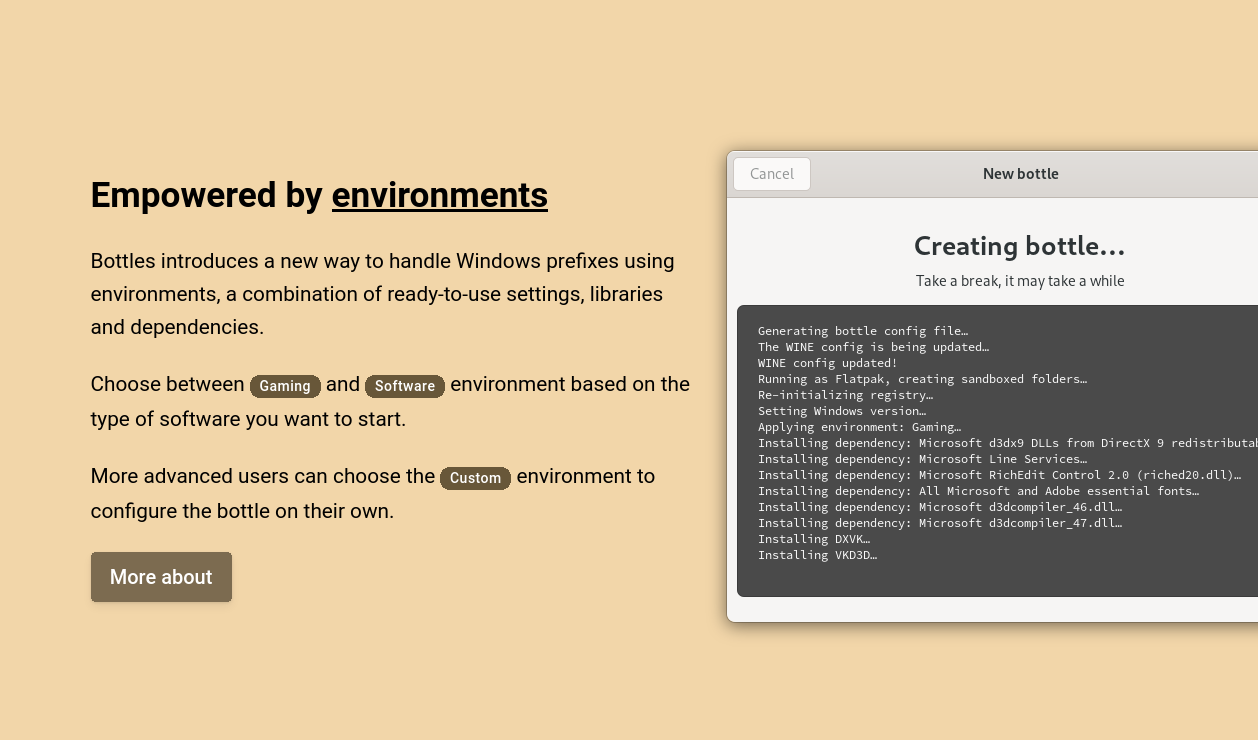Click the Creating bottle… heading
The height and width of the screenshot is (740, 1258).
(1019, 245)
